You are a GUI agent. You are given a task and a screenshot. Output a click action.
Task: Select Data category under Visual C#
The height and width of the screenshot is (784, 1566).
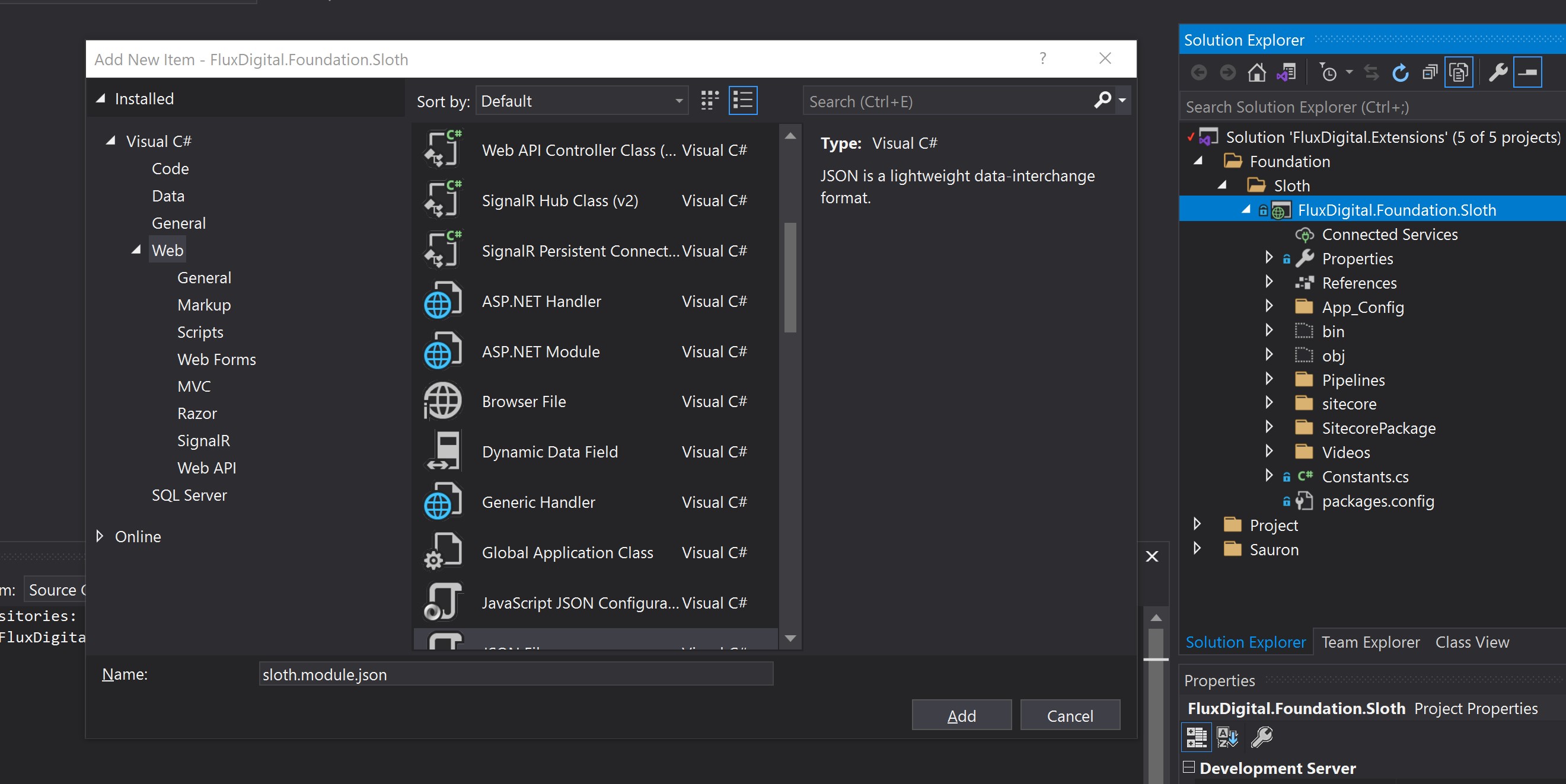click(x=168, y=196)
